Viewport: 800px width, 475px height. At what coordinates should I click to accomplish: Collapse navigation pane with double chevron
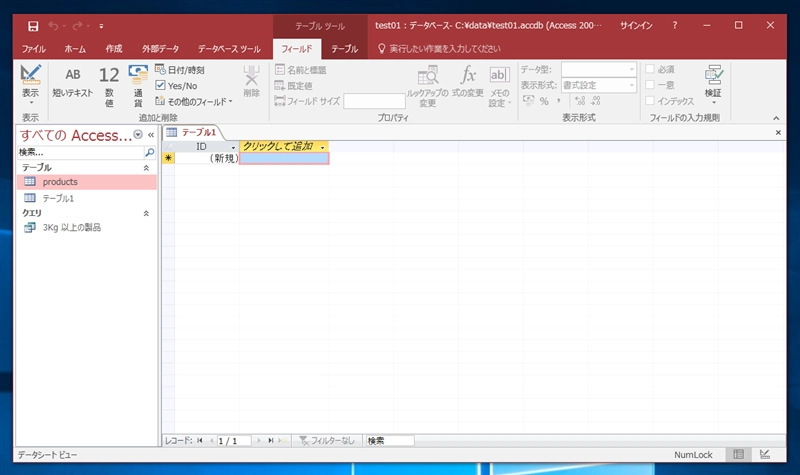click(x=151, y=135)
